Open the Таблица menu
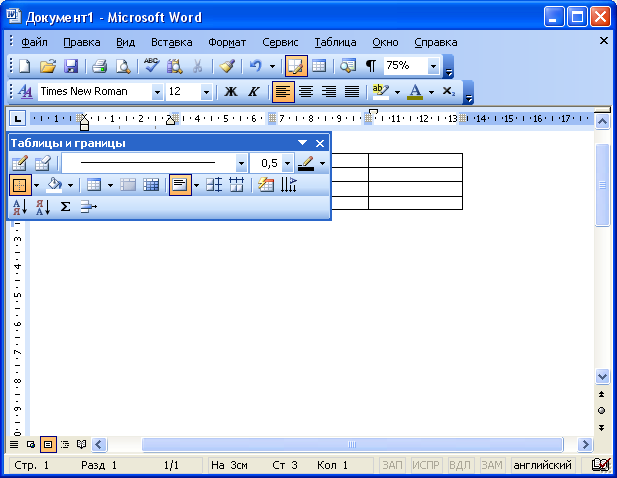Screen dimensions: 617x478 (335, 42)
